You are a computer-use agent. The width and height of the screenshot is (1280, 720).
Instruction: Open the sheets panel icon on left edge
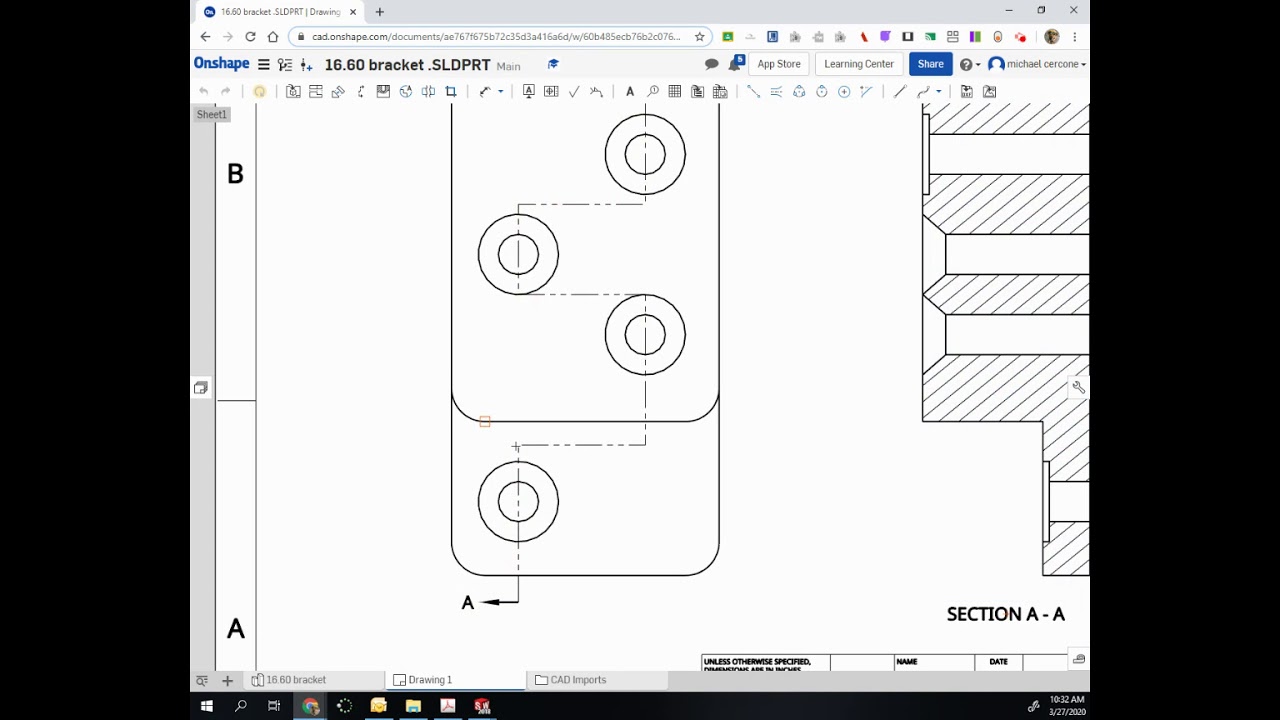pos(201,388)
